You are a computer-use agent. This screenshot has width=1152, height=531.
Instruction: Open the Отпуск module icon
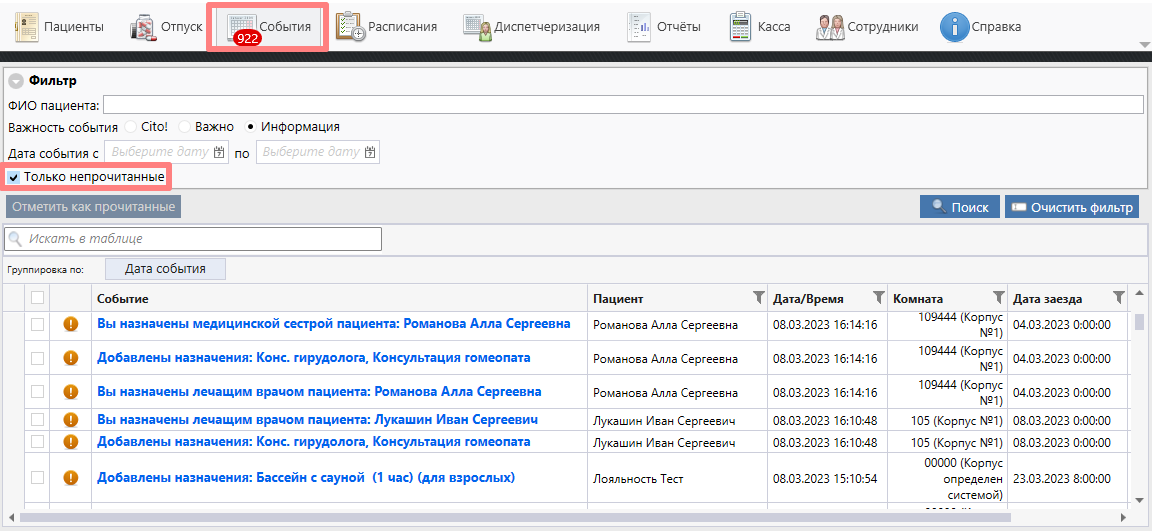coord(144,27)
